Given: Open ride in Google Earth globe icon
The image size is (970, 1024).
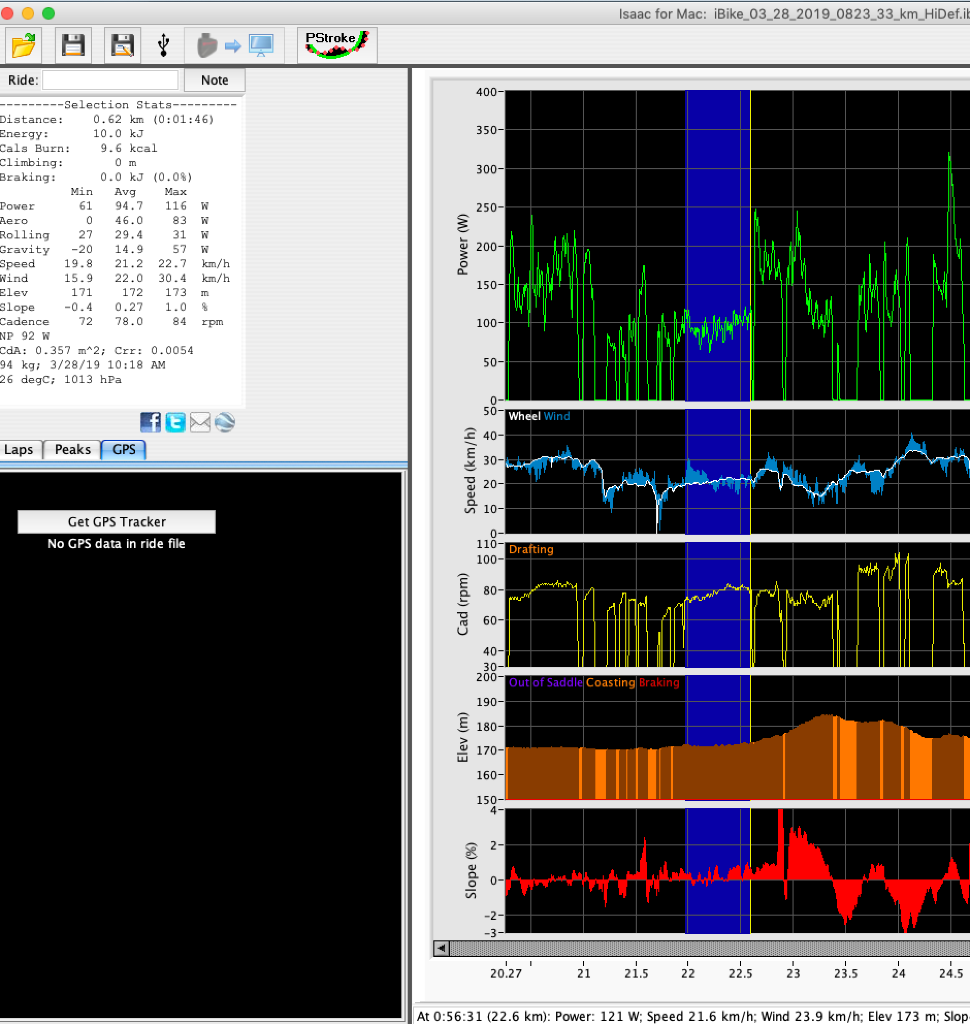Looking at the screenshot, I should [224, 422].
